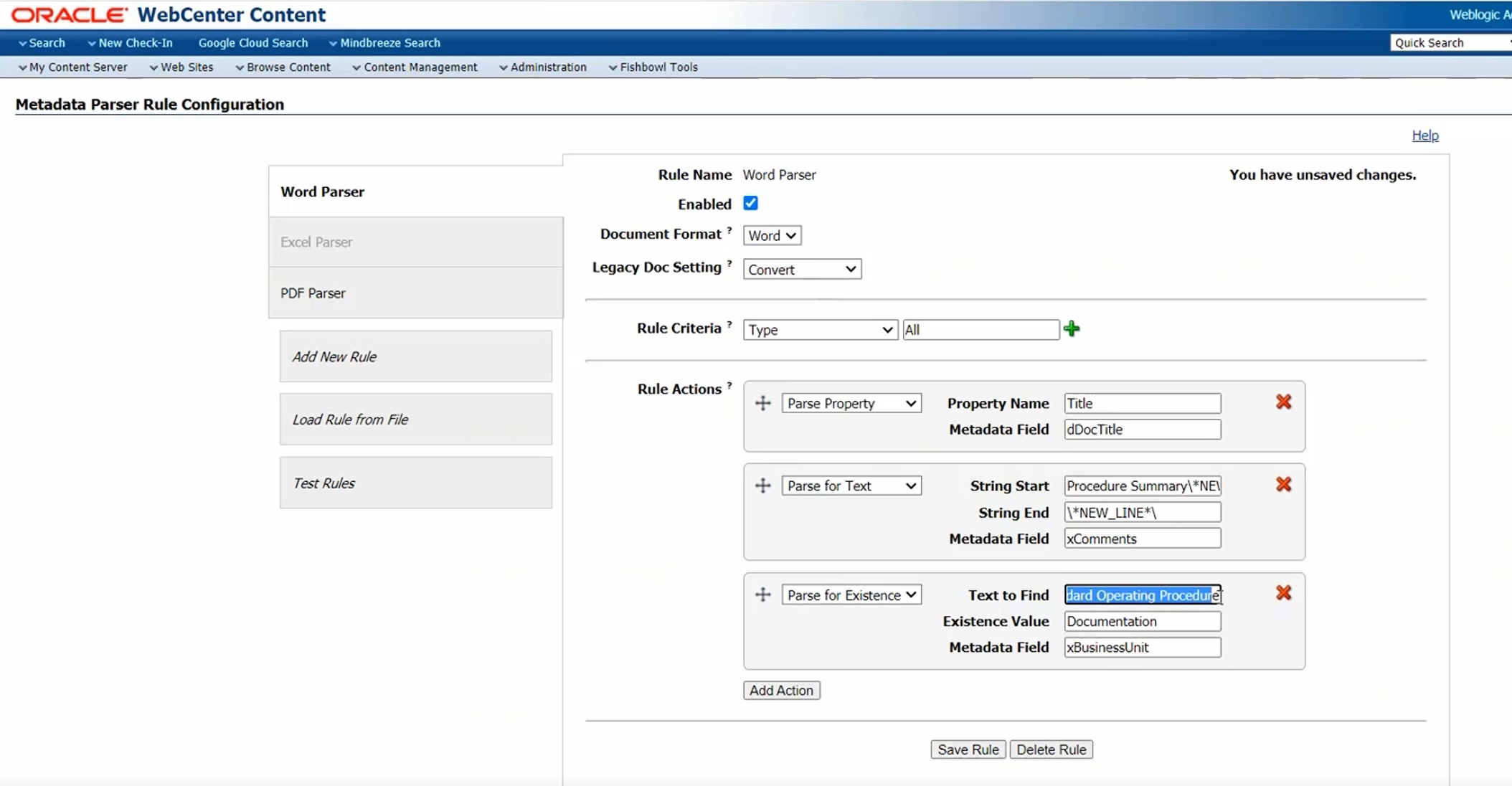Open the Rule Criteria Type dropdown
Screen dimensions: 1512x786
820,330
